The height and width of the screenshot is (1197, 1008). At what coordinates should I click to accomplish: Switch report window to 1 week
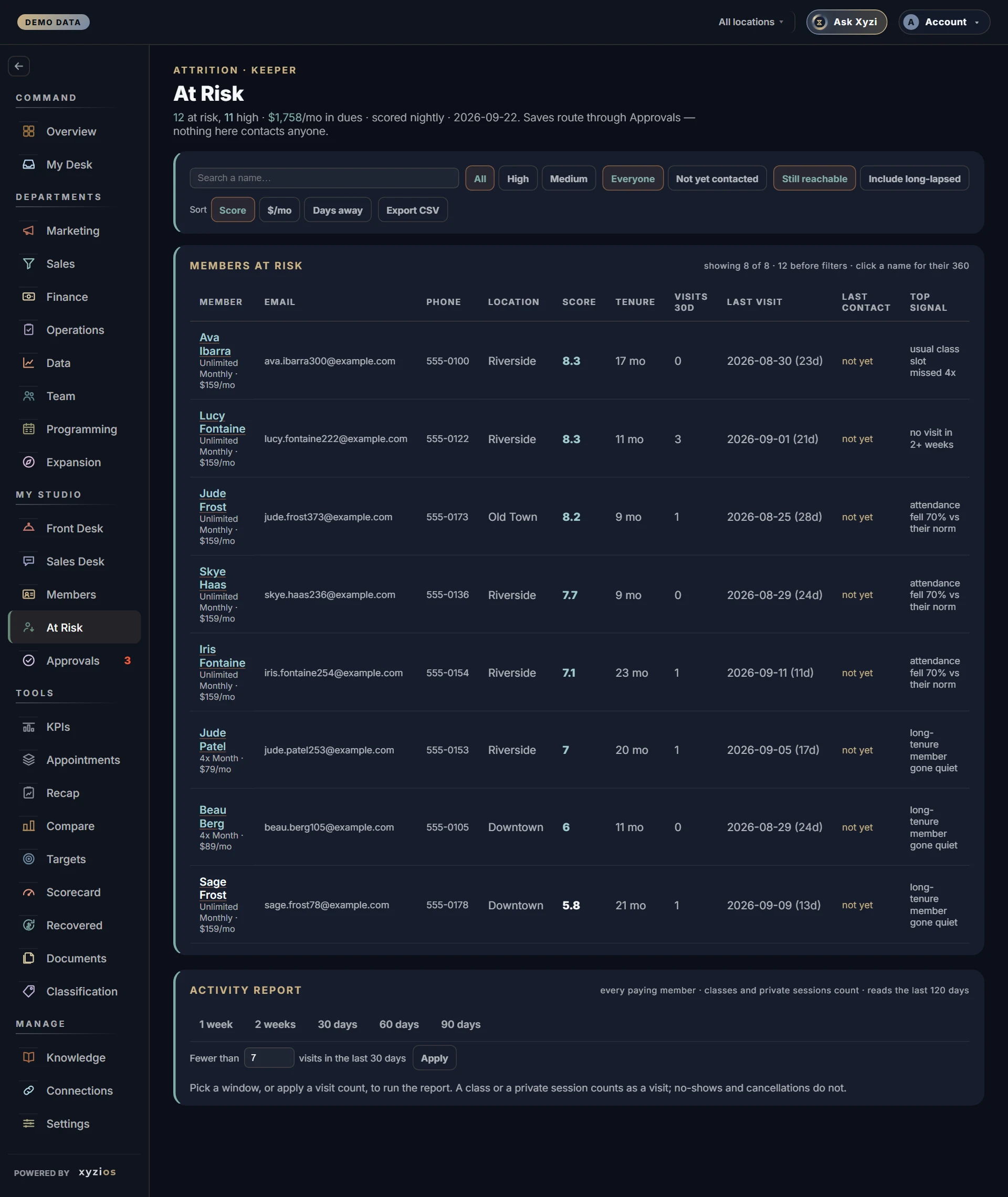[215, 1024]
